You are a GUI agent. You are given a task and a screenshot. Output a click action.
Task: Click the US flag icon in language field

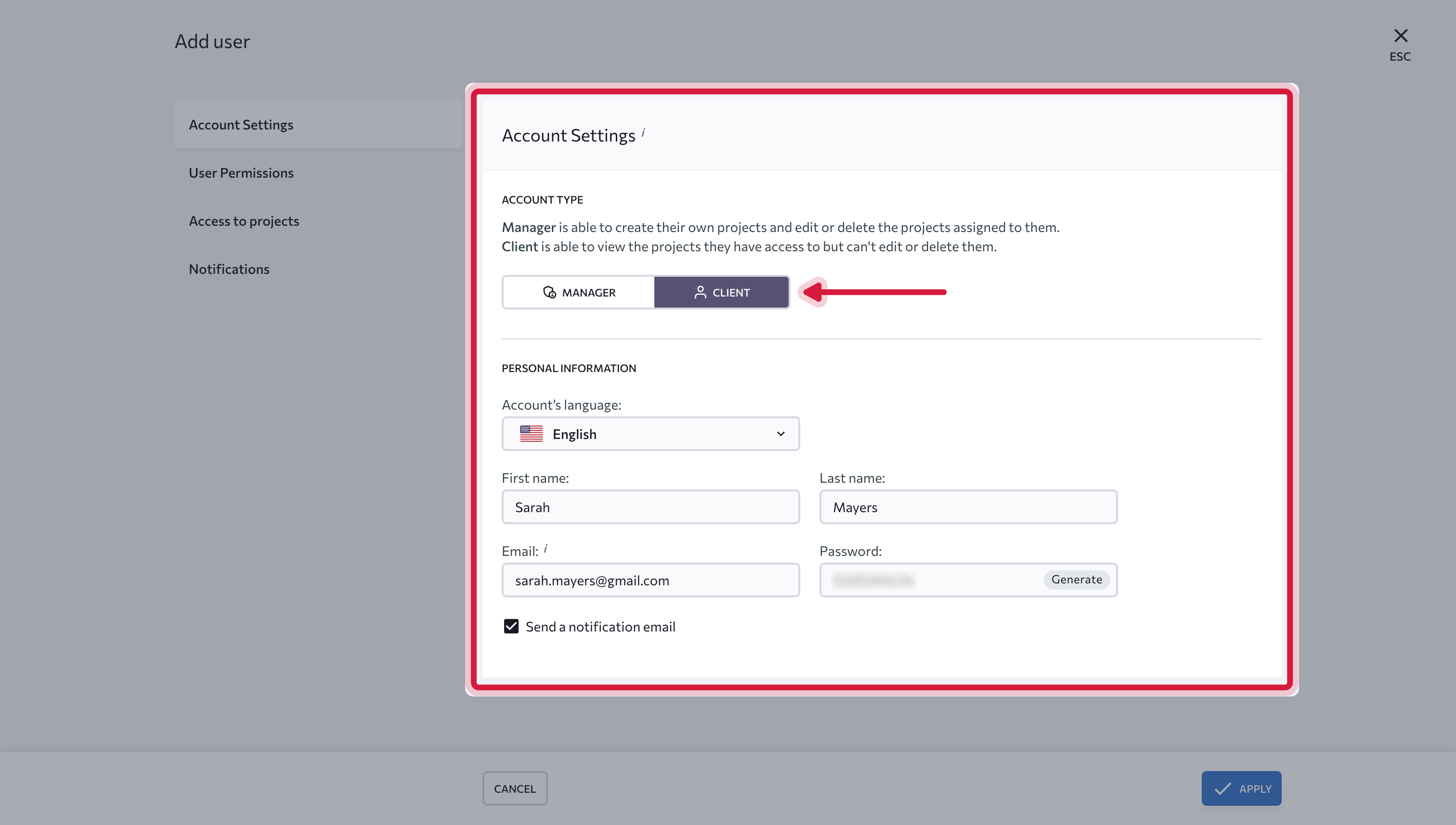(531, 434)
